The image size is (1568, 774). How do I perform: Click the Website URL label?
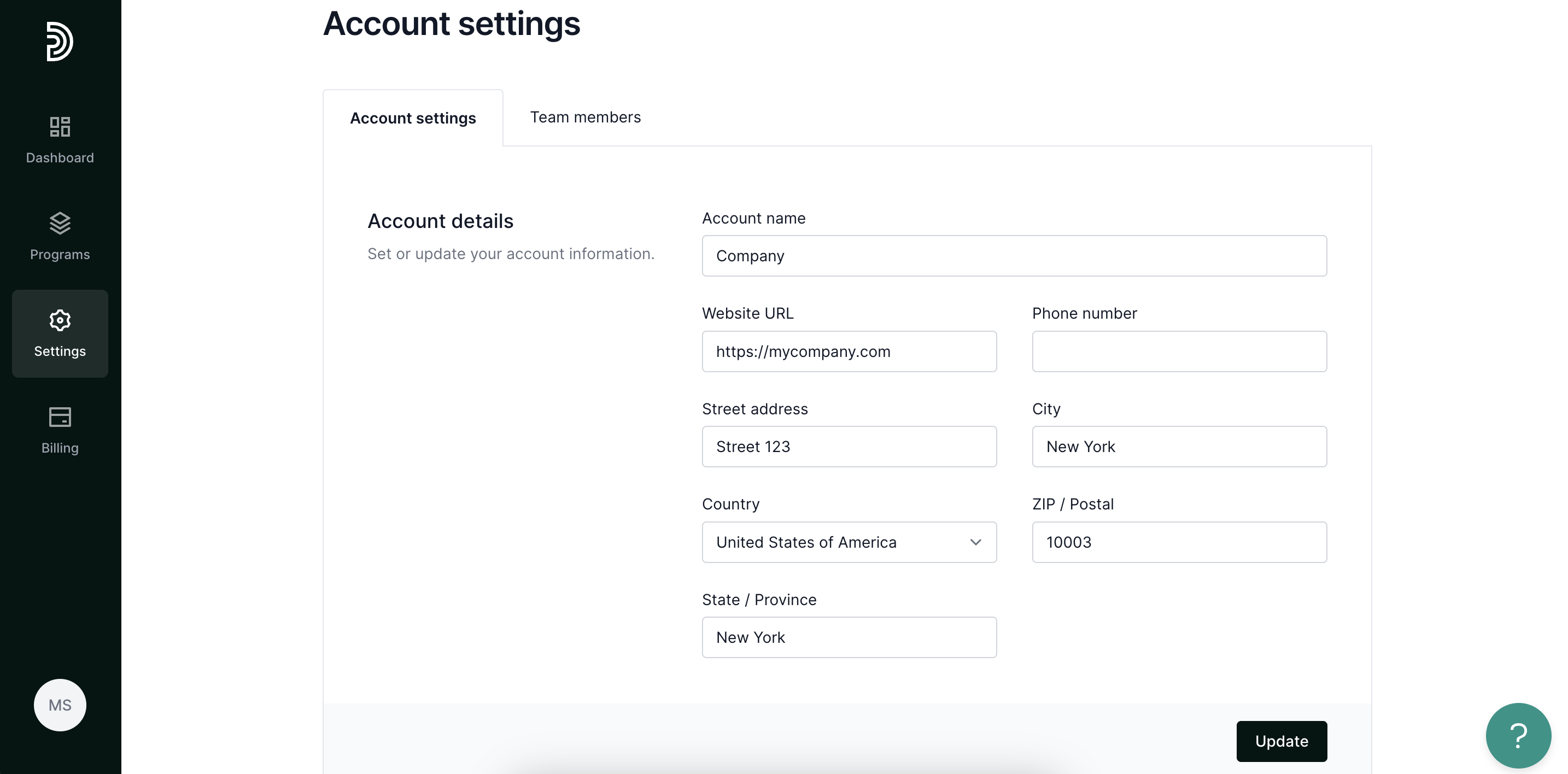point(747,313)
